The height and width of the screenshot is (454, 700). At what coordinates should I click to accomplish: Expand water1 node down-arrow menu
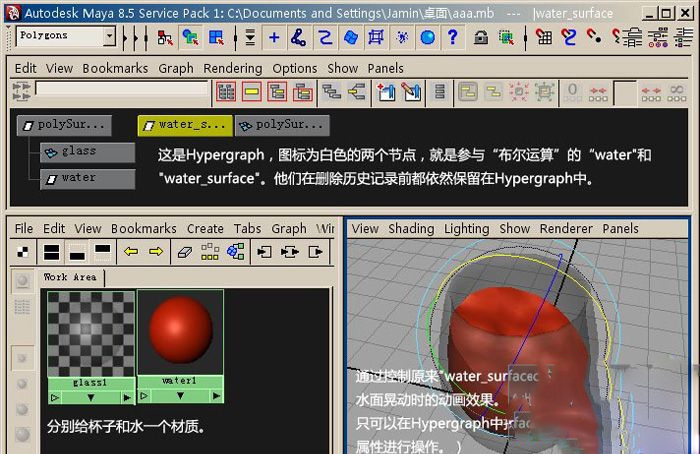[180, 396]
